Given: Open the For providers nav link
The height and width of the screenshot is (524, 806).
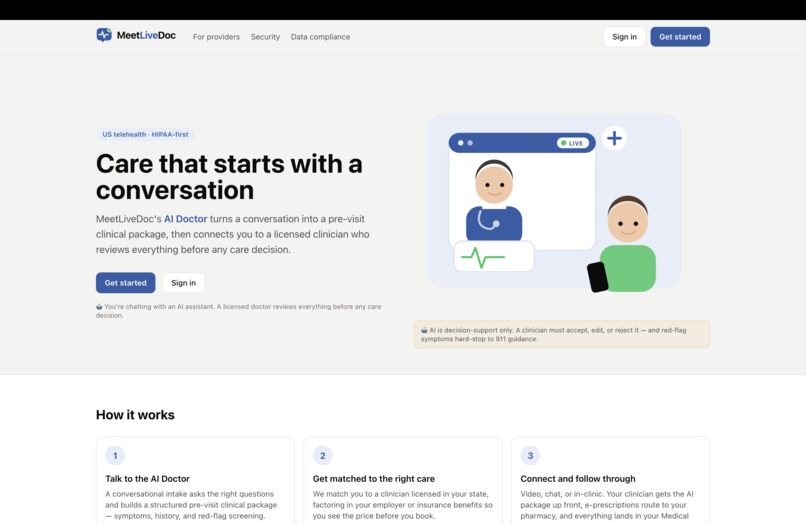Looking at the screenshot, I should pos(216,37).
